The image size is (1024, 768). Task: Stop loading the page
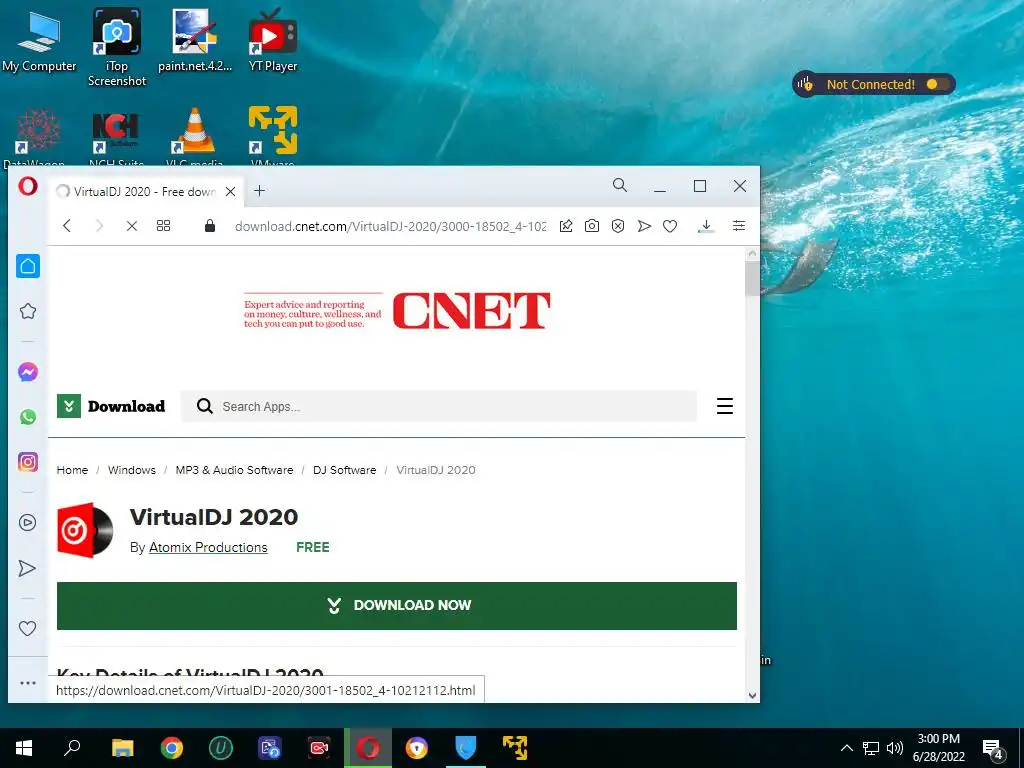click(131, 226)
